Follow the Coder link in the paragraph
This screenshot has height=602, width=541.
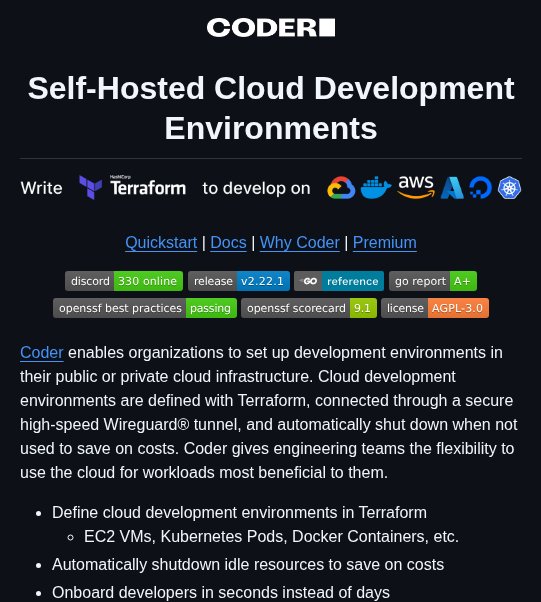41,352
